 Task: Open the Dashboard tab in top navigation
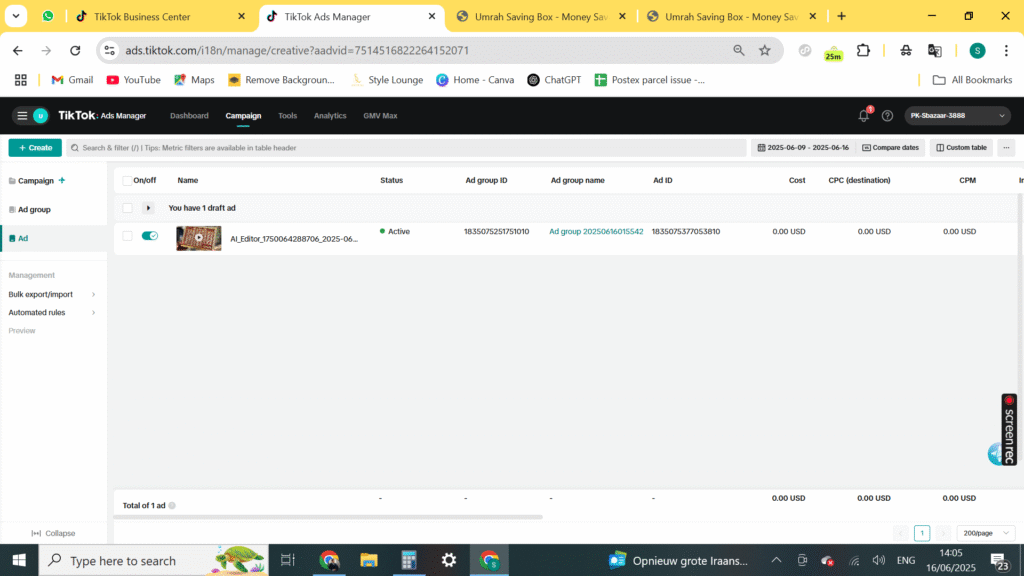(189, 116)
